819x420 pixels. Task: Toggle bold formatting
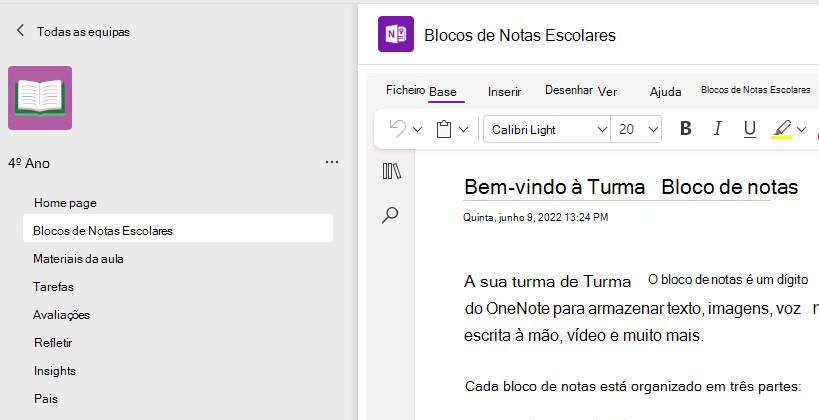(x=686, y=129)
